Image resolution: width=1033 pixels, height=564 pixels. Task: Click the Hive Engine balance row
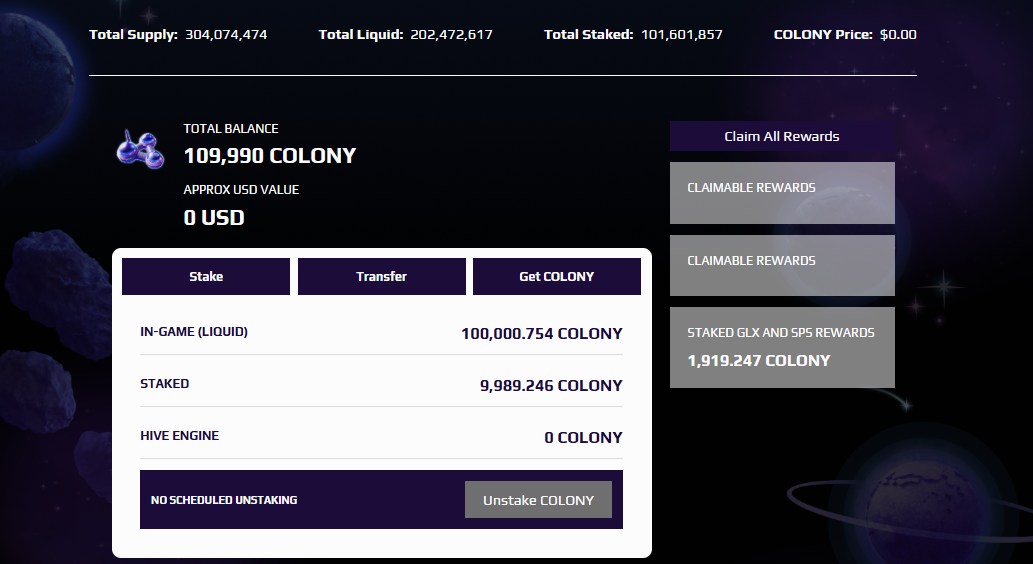pos(381,436)
